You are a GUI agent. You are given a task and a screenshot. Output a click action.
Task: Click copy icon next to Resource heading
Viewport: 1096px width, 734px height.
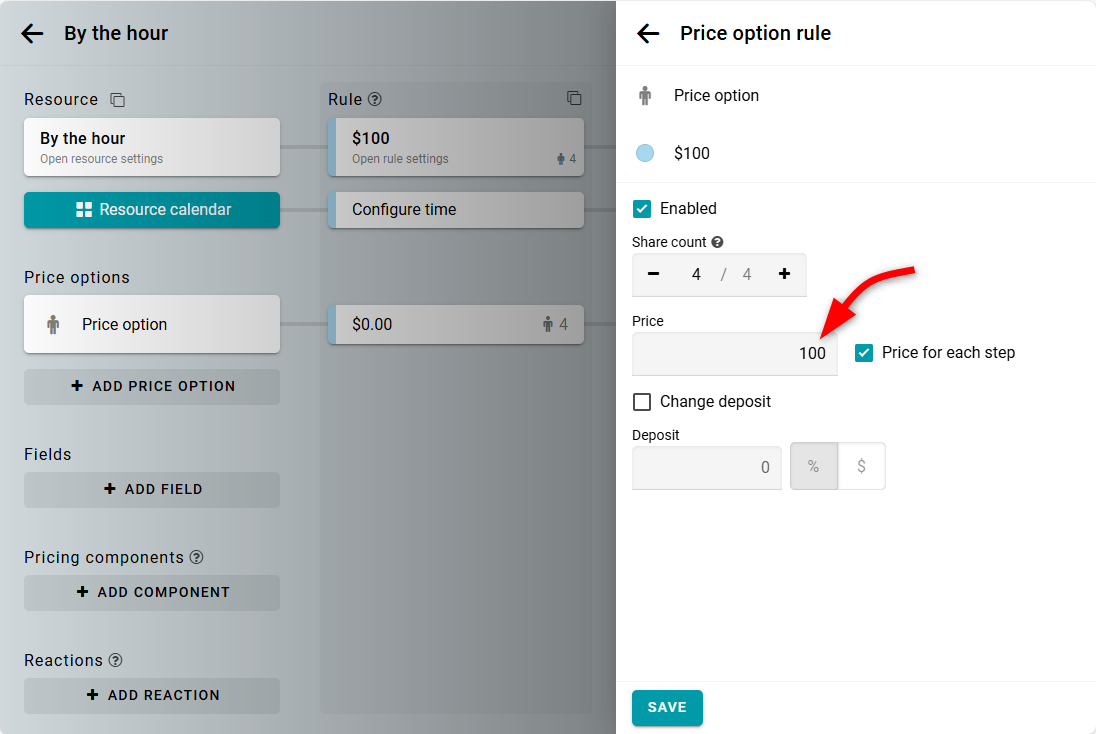[x=117, y=100]
